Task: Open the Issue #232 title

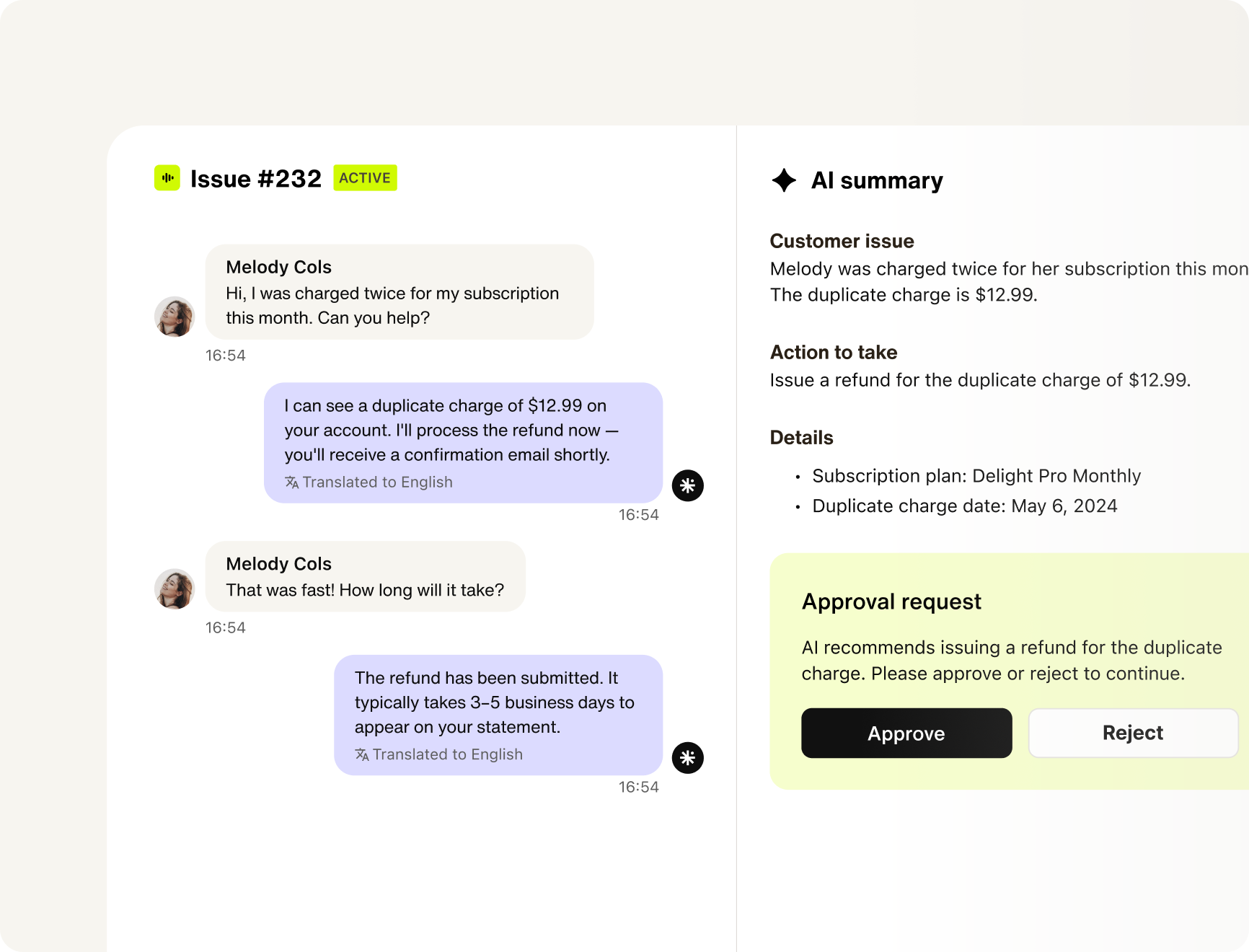Action: click(255, 179)
